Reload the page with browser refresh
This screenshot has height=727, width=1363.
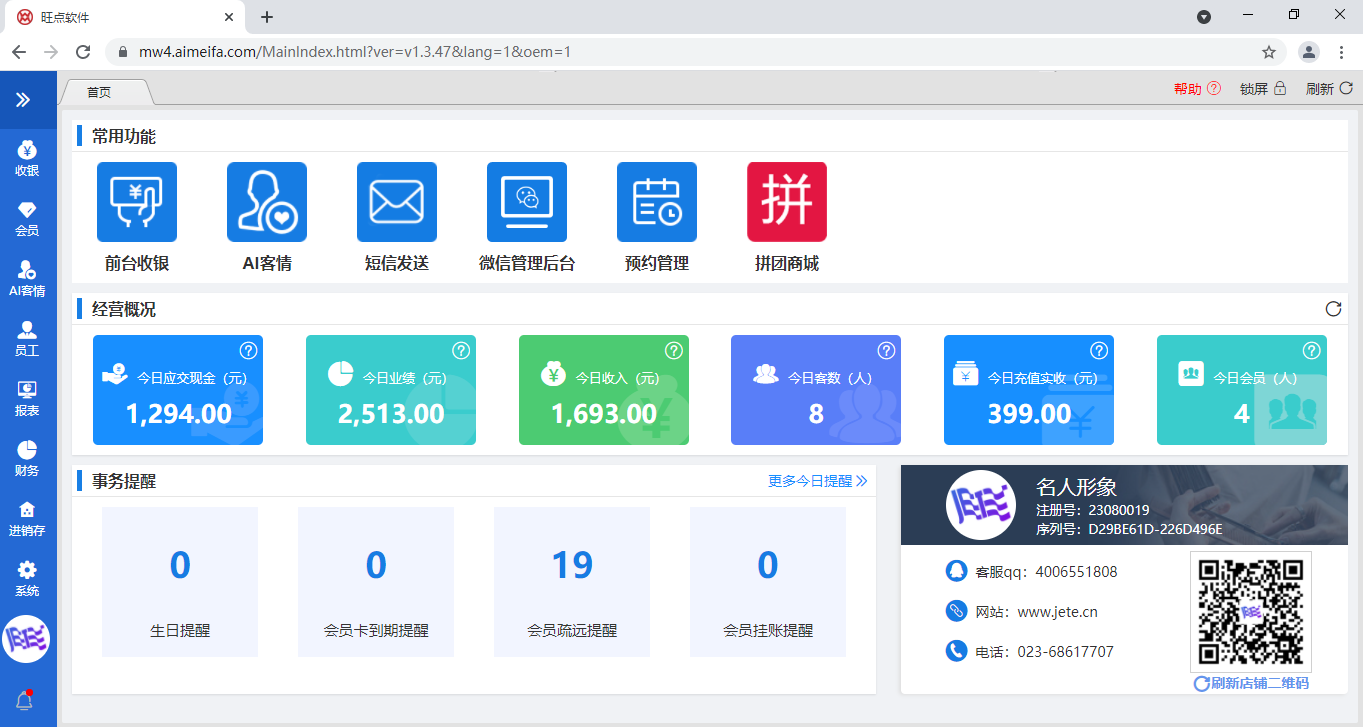coord(84,52)
